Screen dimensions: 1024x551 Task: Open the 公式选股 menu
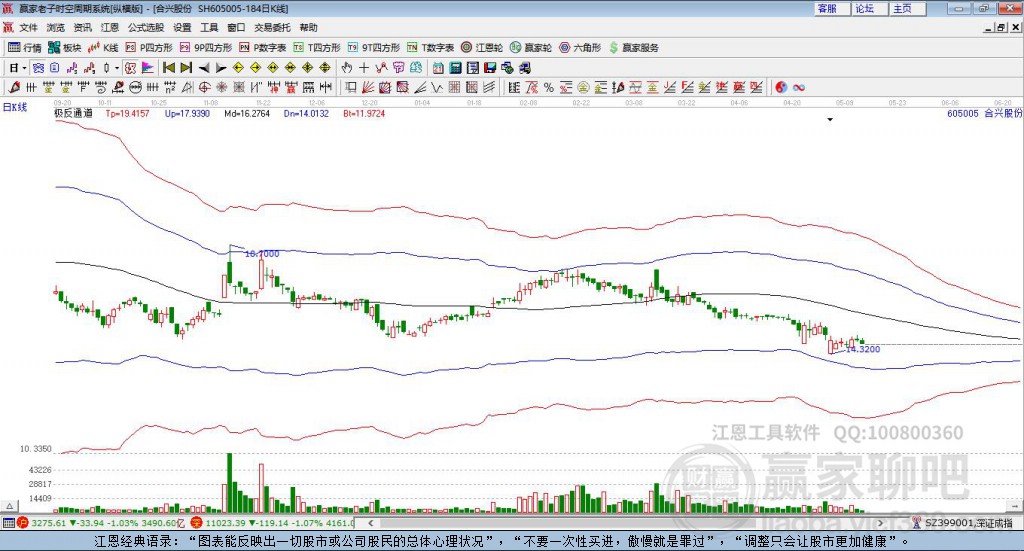click(x=146, y=27)
